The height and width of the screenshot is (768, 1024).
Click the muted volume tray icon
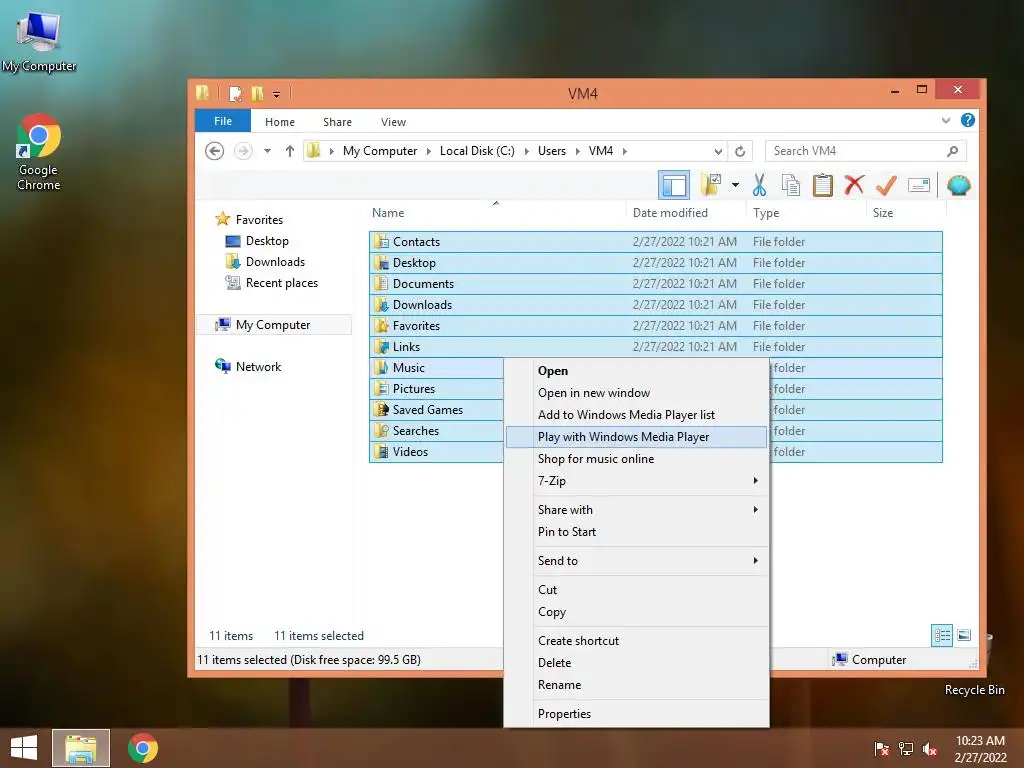coord(930,749)
